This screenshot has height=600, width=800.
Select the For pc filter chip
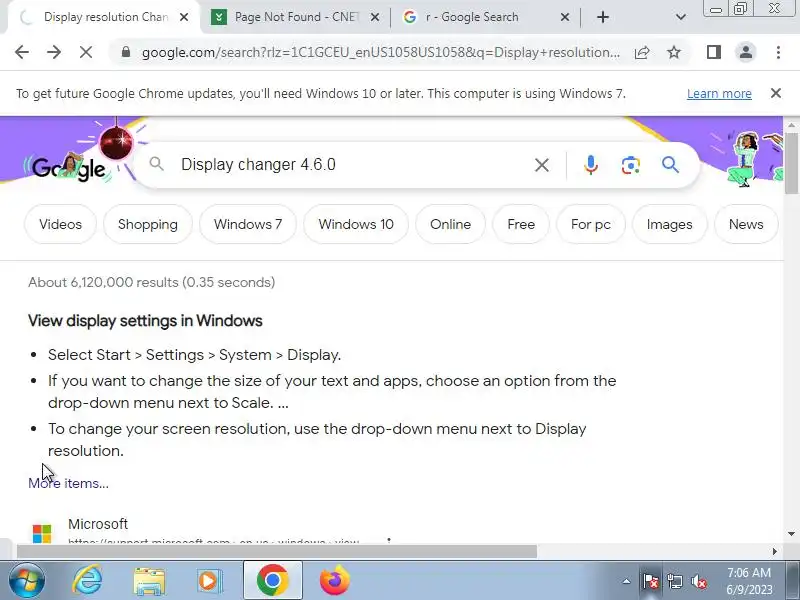(x=590, y=224)
